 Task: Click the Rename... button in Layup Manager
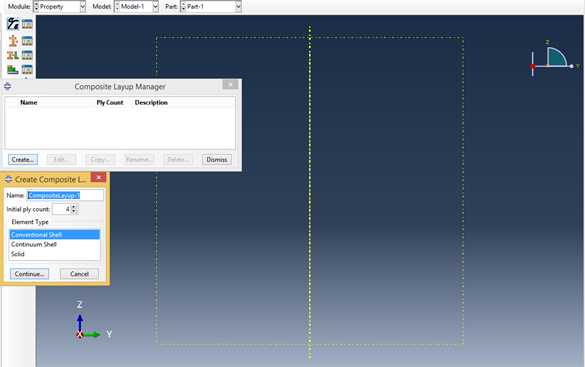(139, 160)
